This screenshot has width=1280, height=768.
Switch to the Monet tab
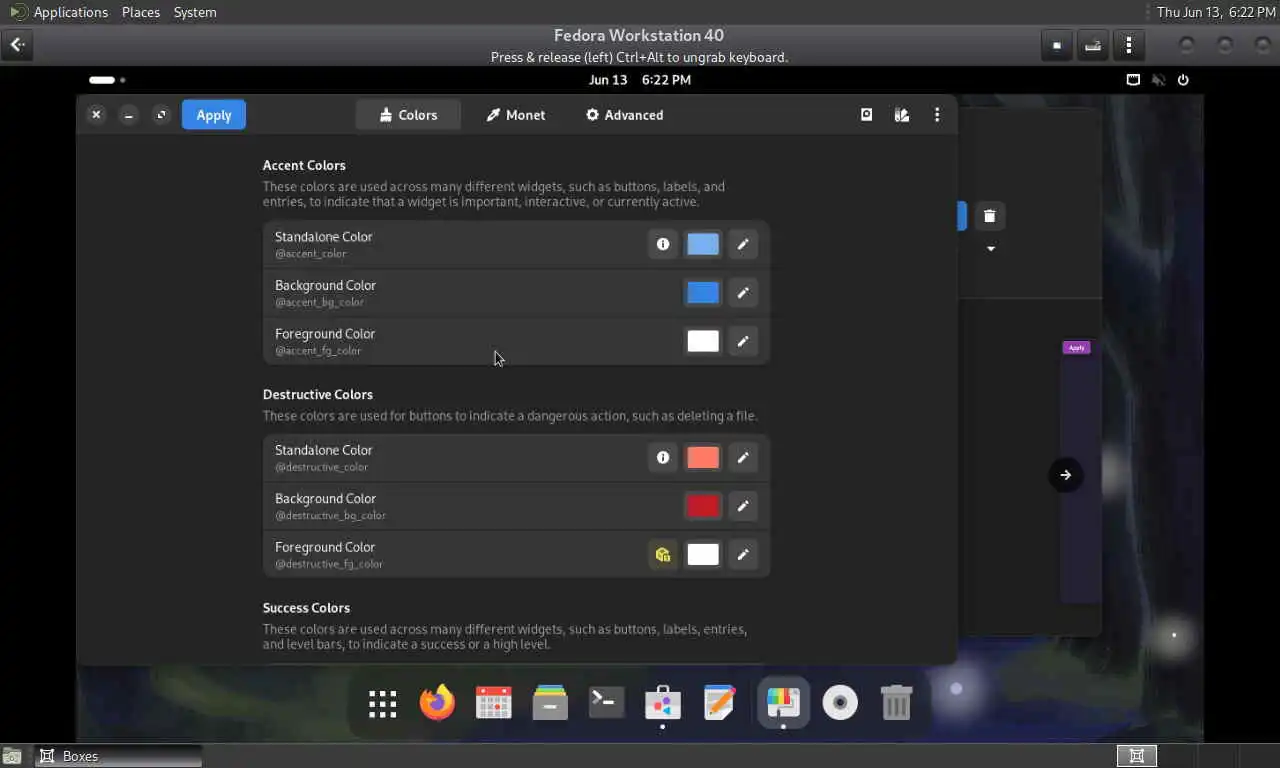point(516,115)
